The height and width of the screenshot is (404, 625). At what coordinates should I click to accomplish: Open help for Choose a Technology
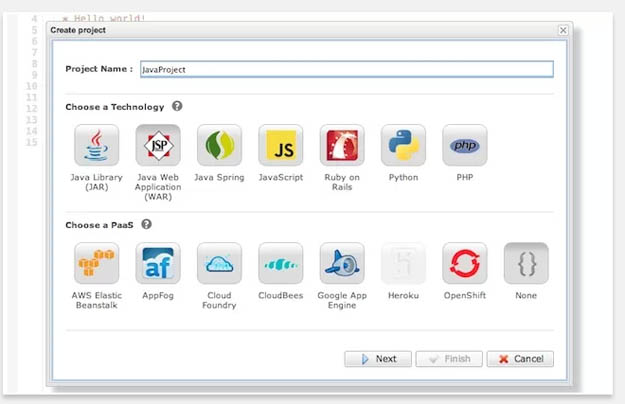coord(177,106)
